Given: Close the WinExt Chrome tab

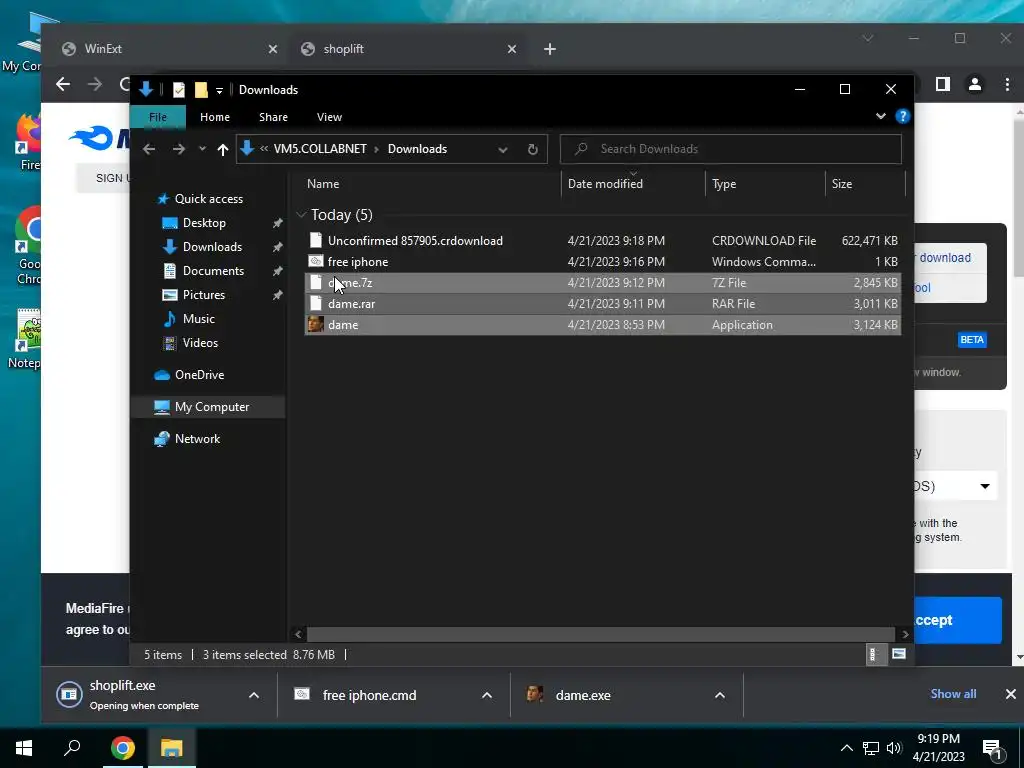Looking at the screenshot, I should [273, 49].
